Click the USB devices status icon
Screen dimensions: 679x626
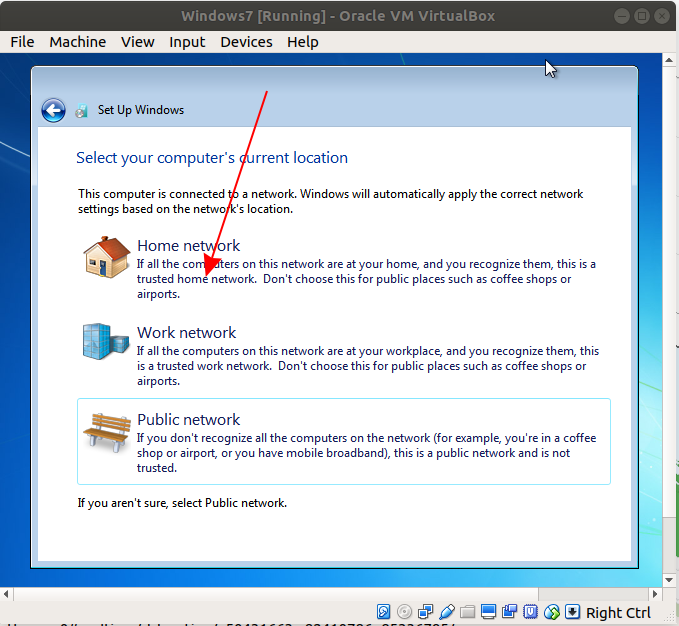pyautogui.click(x=446, y=612)
